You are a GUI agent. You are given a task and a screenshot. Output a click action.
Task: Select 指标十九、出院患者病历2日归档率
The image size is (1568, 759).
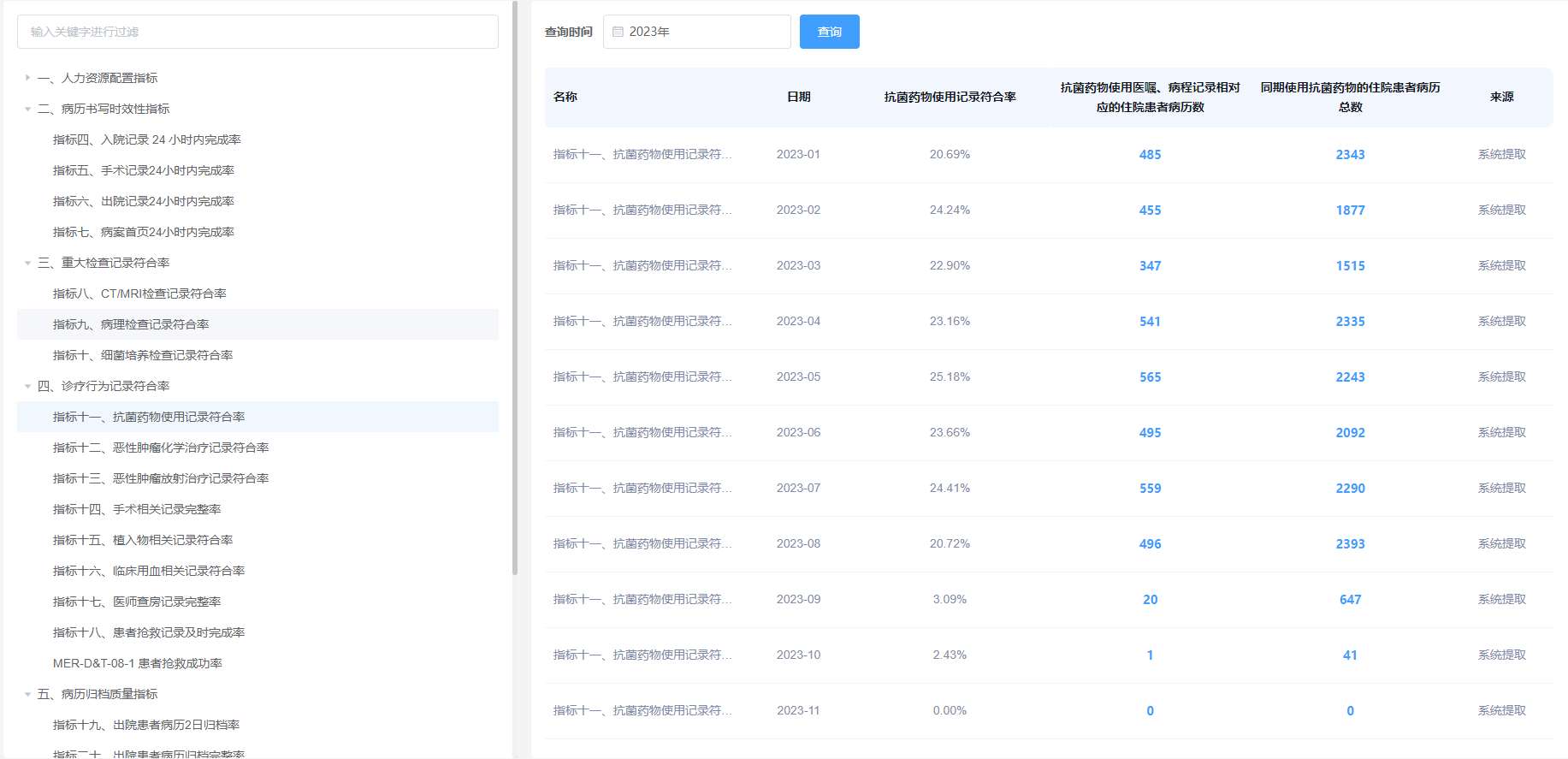click(146, 725)
